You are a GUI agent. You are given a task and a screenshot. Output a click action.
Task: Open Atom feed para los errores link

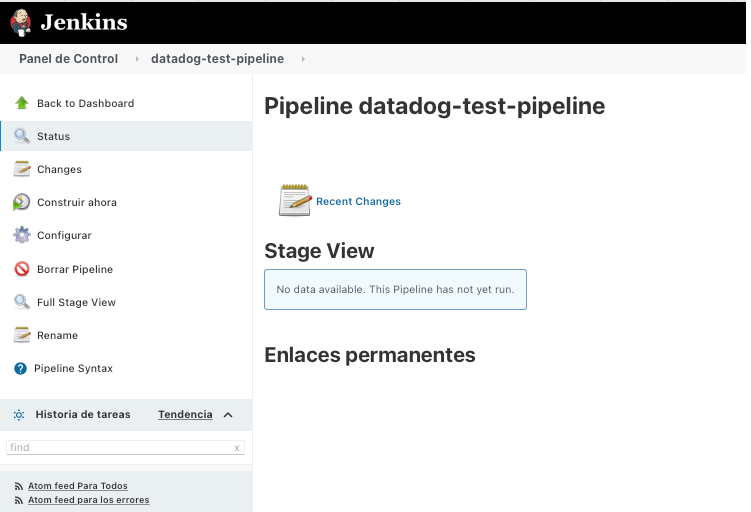point(89,500)
